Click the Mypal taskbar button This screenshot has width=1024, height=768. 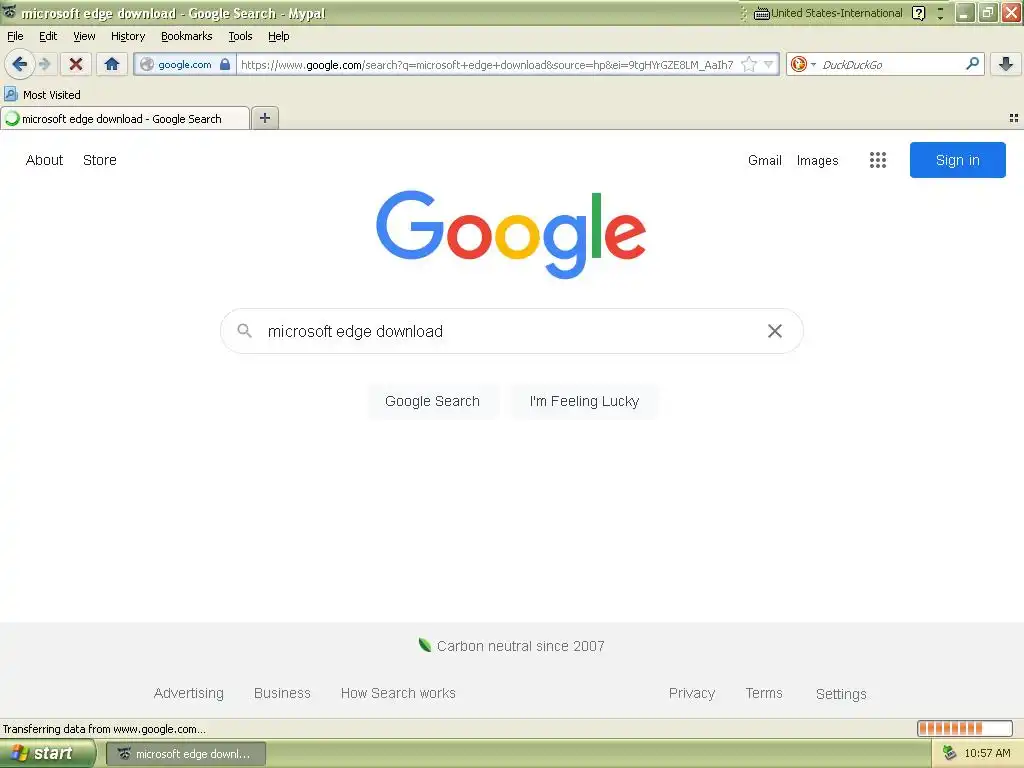186,754
